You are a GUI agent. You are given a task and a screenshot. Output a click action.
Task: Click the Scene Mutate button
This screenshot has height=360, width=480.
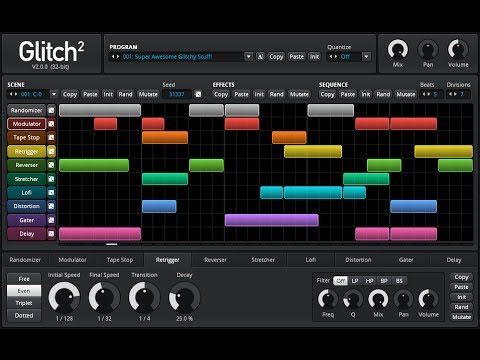[148, 94]
